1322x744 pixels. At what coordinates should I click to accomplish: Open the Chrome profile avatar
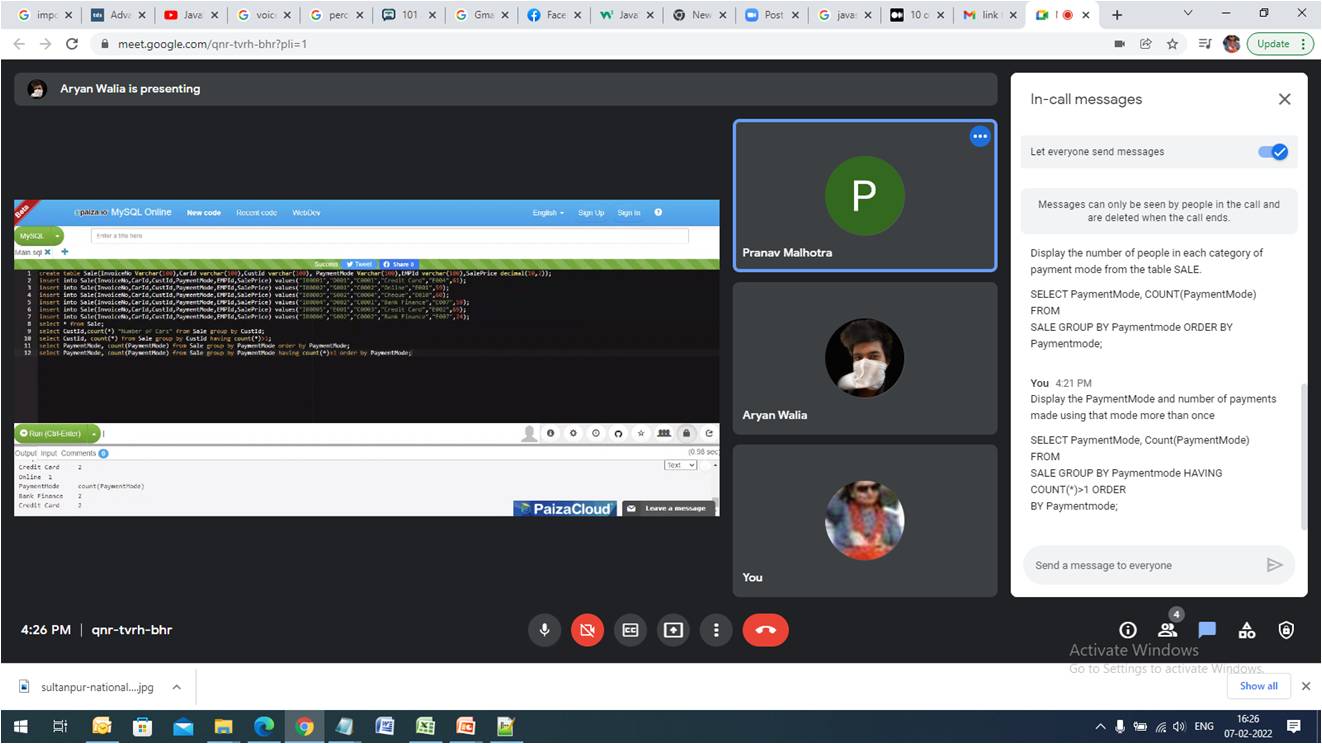point(1231,44)
